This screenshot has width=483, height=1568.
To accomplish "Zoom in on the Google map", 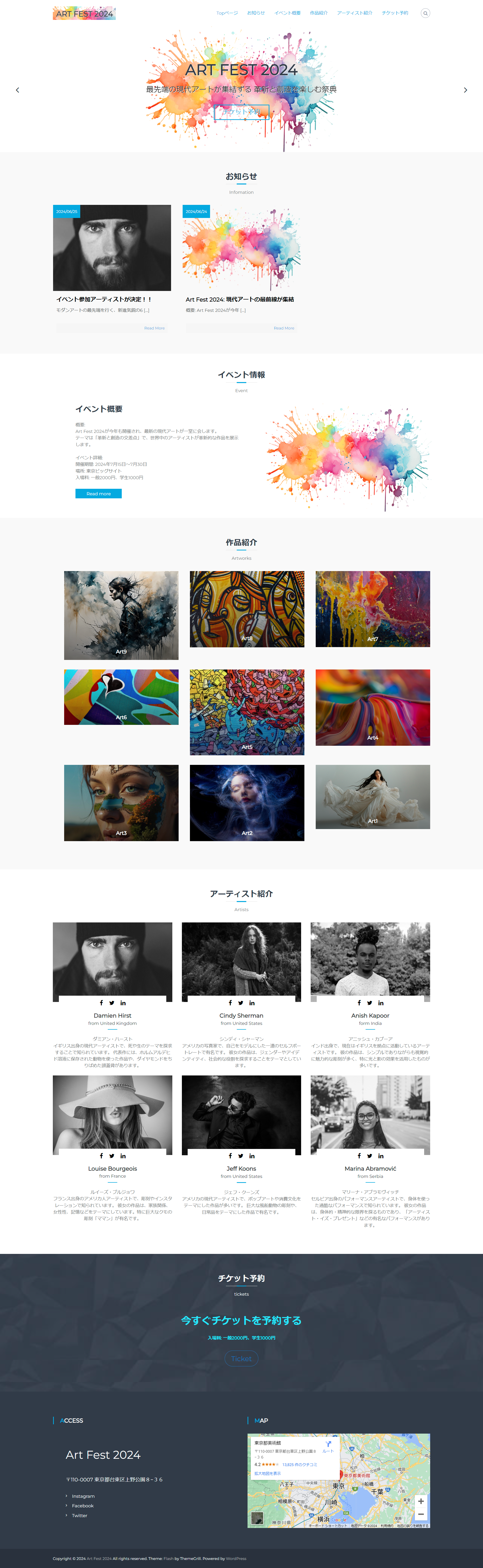I will click(420, 1501).
